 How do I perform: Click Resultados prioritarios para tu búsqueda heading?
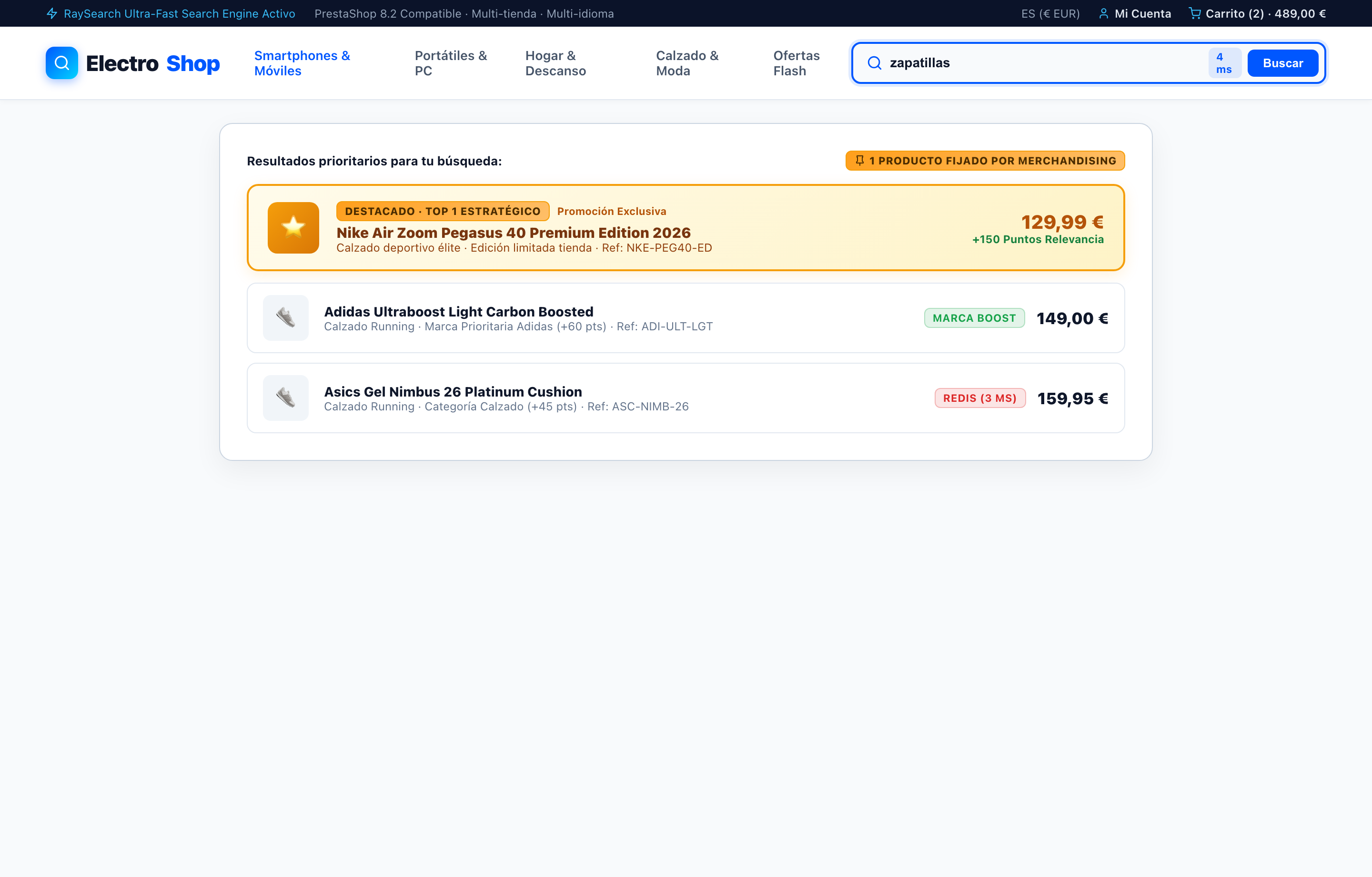click(374, 161)
